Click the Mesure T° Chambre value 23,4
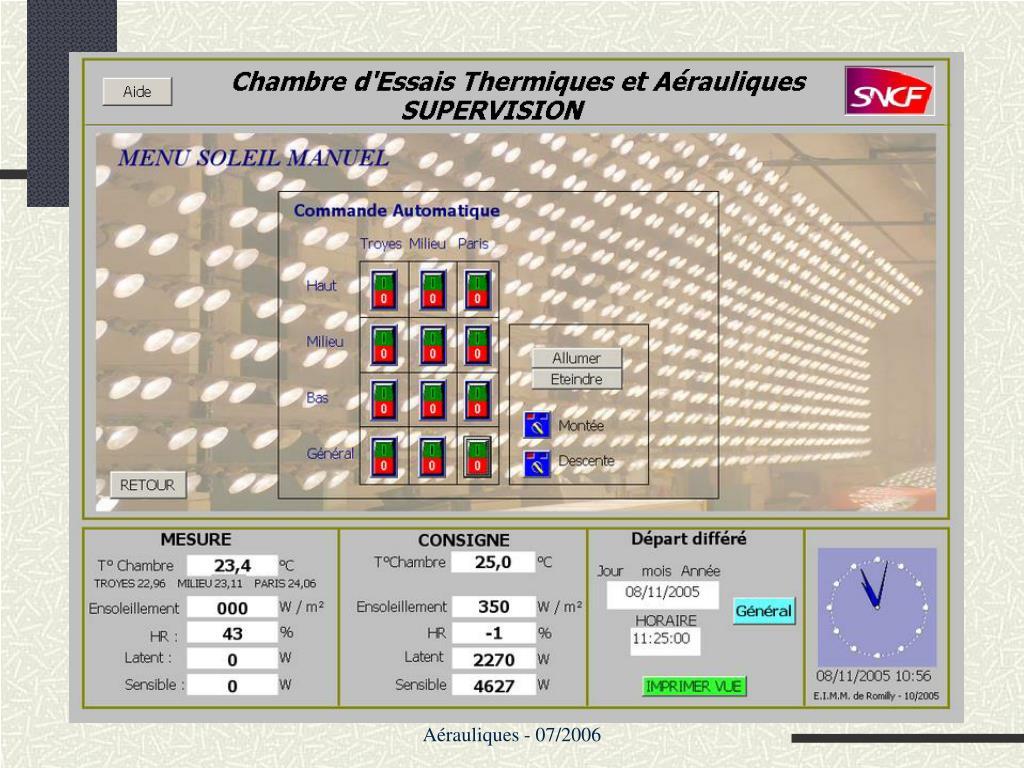1024x768 pixels. click(232, 566)
